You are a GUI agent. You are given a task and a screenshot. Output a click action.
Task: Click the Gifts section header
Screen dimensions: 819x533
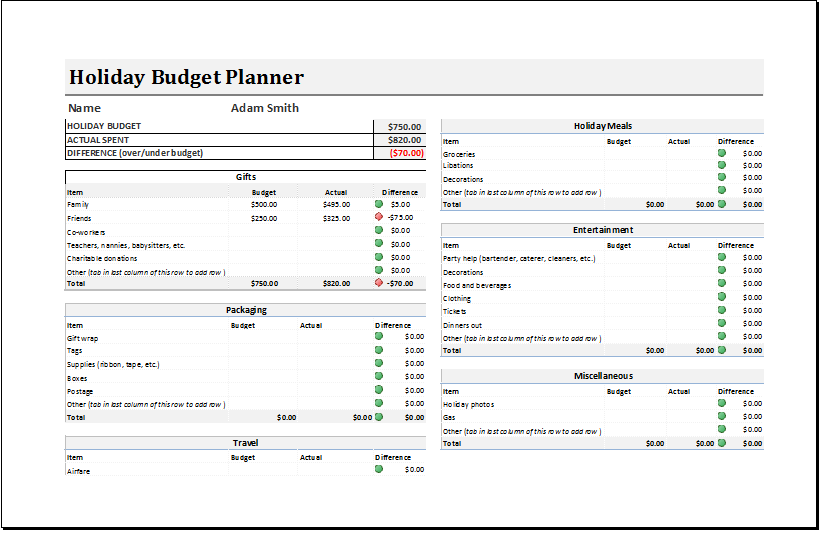pos(245,177)
